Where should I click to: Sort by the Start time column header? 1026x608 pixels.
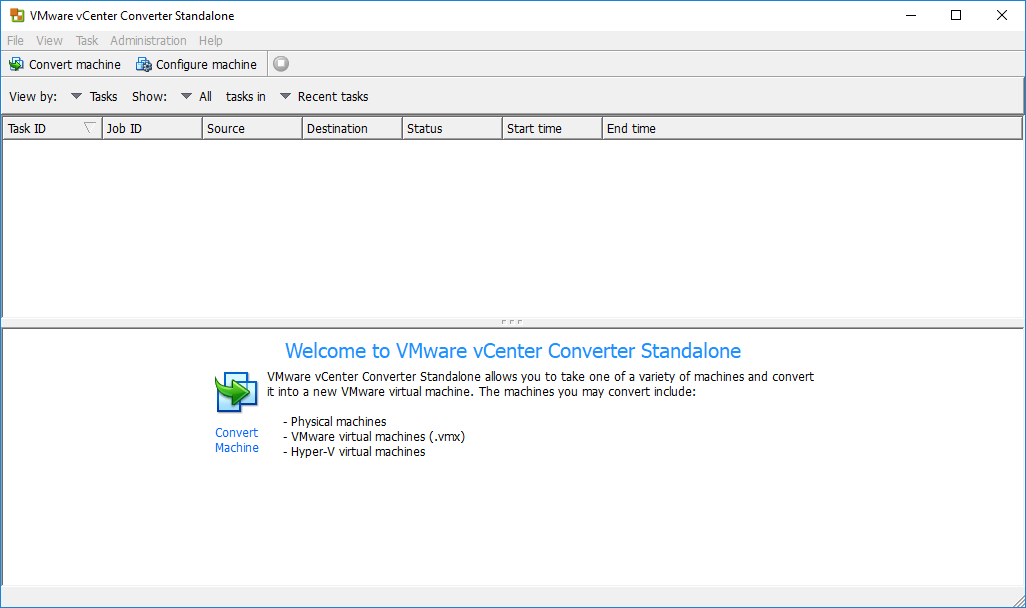(x=552, y=128)
